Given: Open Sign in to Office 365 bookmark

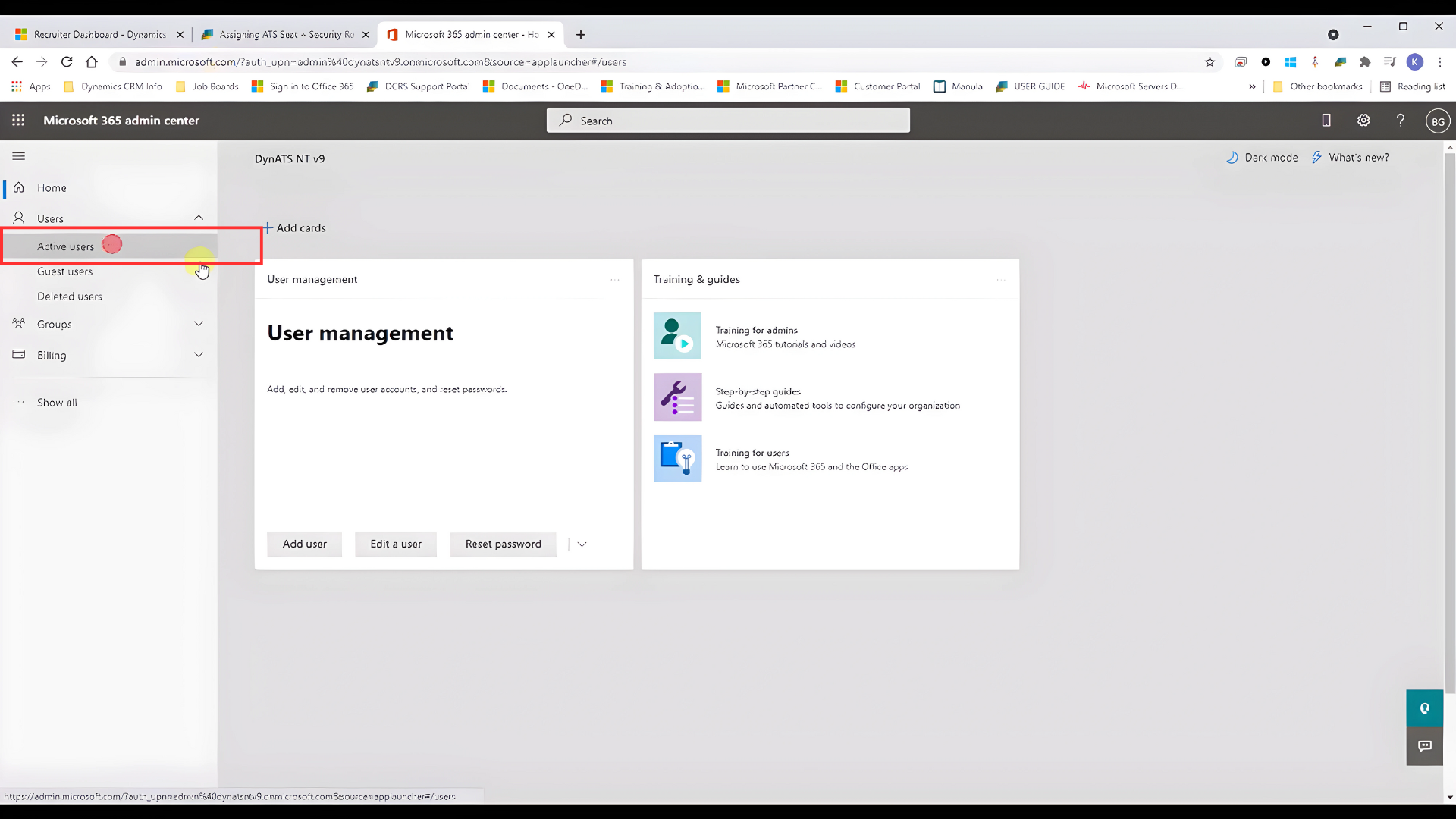Looking at the screenshot, I should (x=303, y=86).
